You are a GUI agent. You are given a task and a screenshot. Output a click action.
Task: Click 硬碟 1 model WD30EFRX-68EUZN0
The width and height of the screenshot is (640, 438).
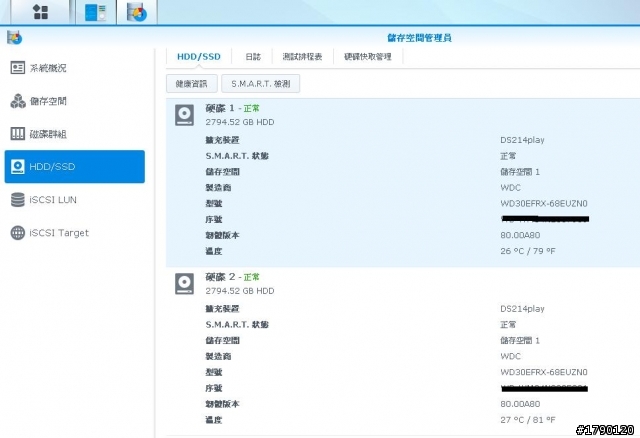point(544,203)
